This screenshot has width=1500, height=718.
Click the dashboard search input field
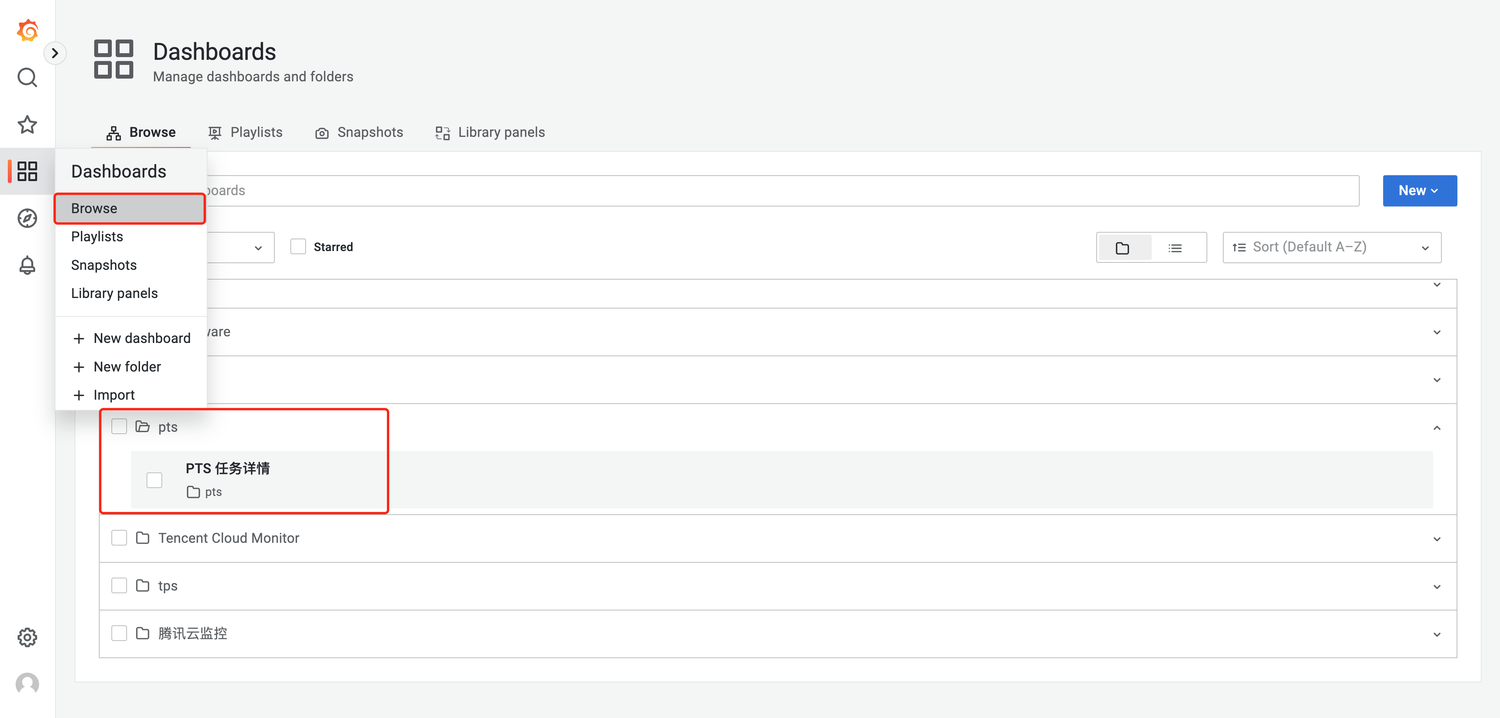[x=780, y=191]
